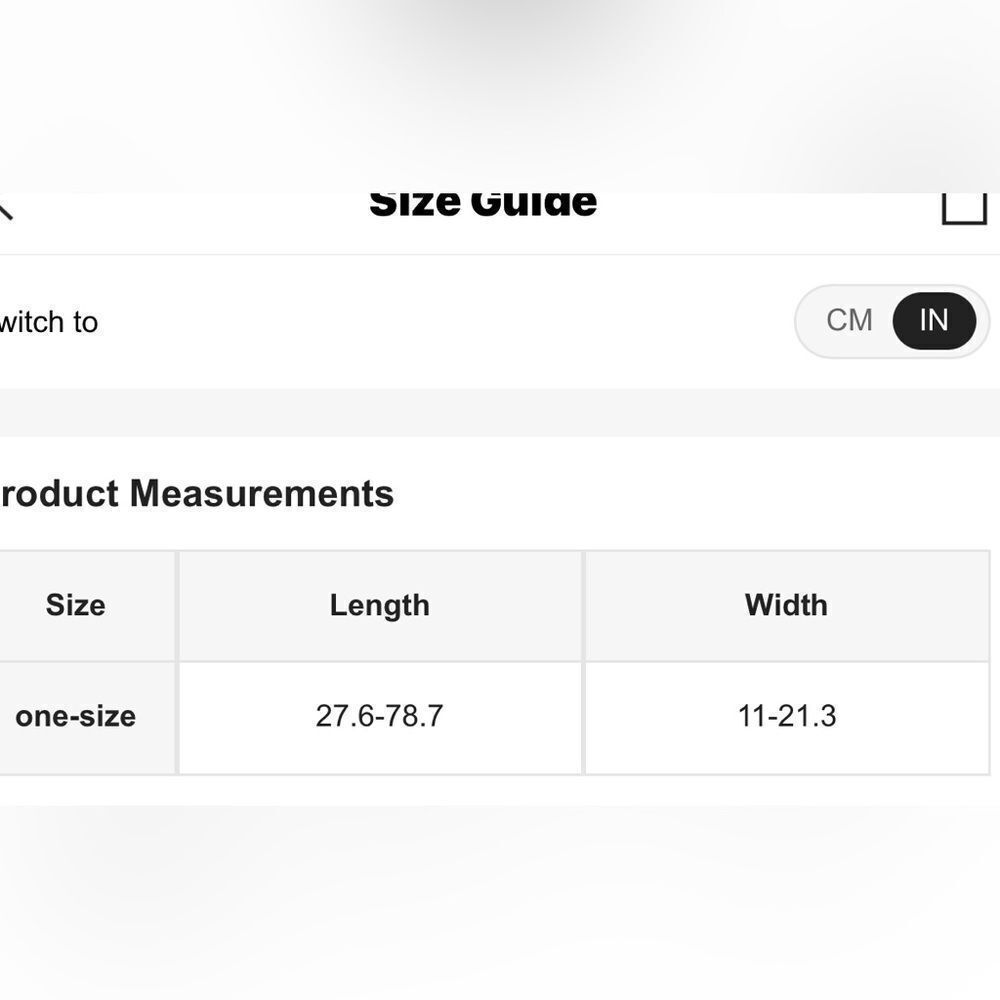Click the square icon beside Size Guide
The width and height of the screenshot is (1000, 1000).
pos(964,208)
